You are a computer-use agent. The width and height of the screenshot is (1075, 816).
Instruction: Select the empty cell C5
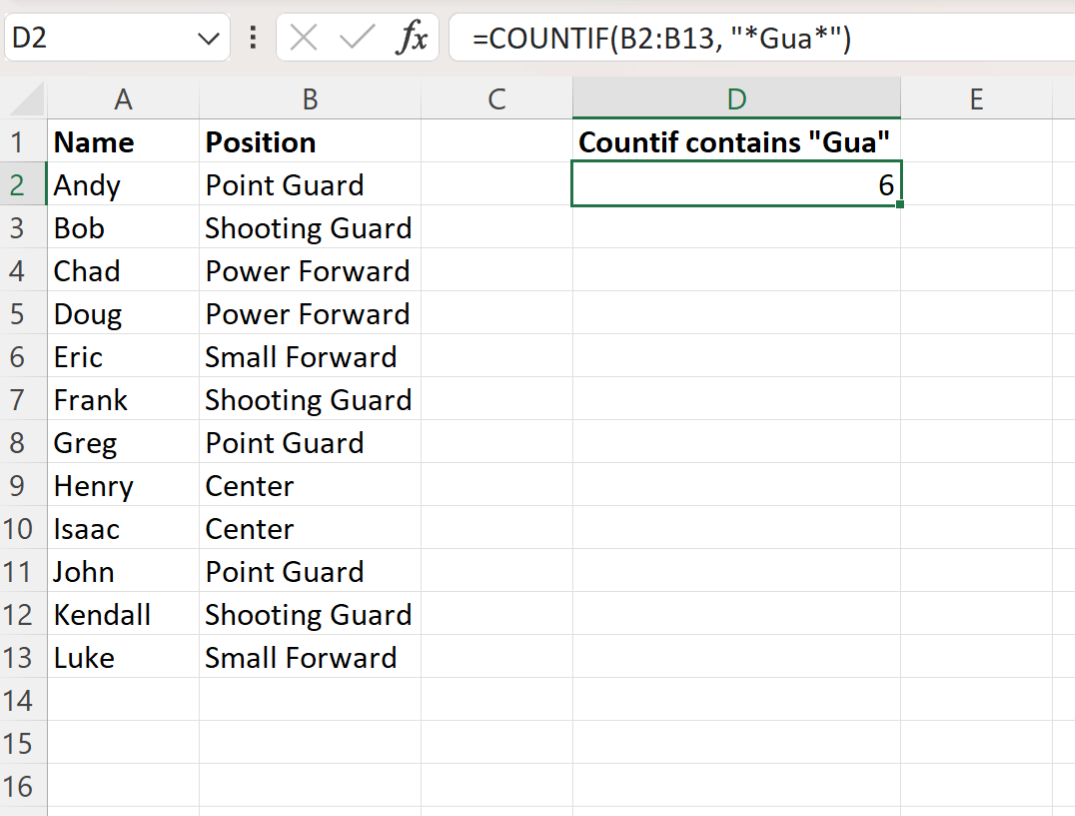[497, 313]
